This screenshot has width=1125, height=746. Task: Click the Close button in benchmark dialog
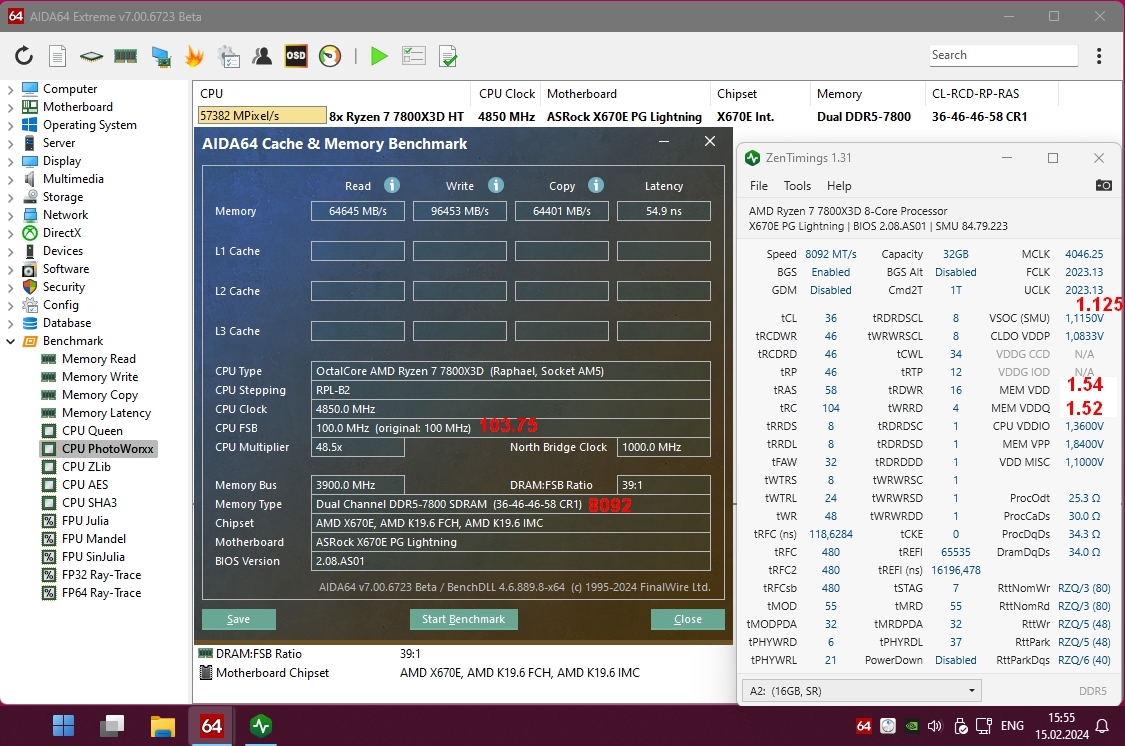click(x=687, y=619)
